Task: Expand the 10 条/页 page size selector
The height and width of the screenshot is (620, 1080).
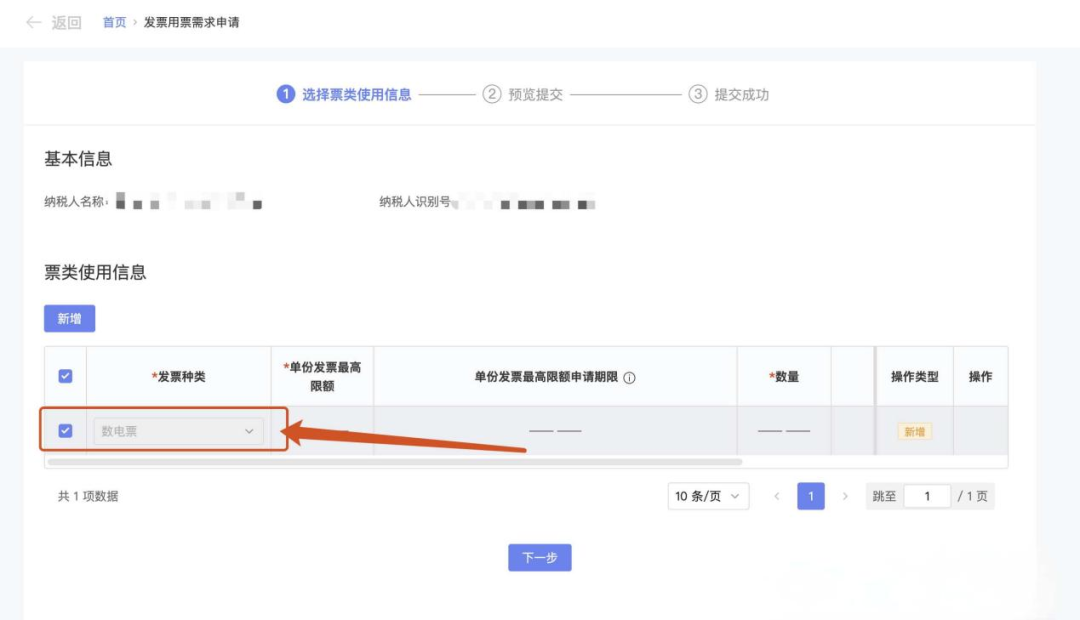Action: point(708,496)
